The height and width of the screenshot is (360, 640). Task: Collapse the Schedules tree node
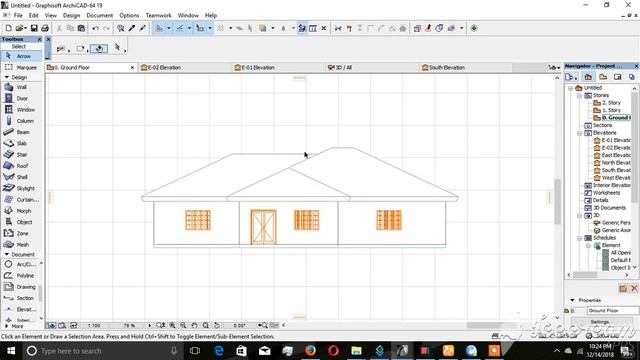pyautogui.click(x=579, y=238)
